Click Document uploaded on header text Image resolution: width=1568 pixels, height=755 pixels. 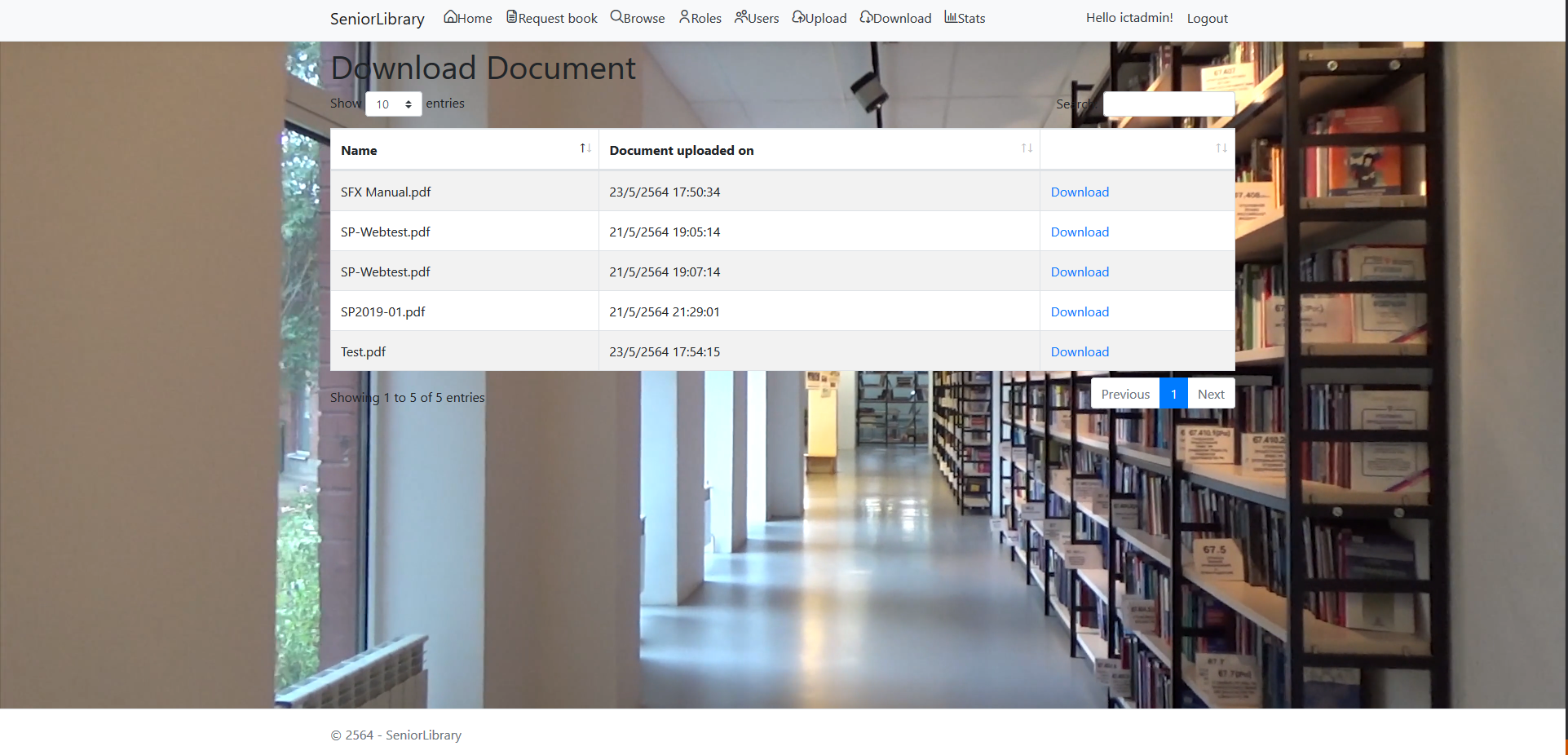click(x=682, y=151)
